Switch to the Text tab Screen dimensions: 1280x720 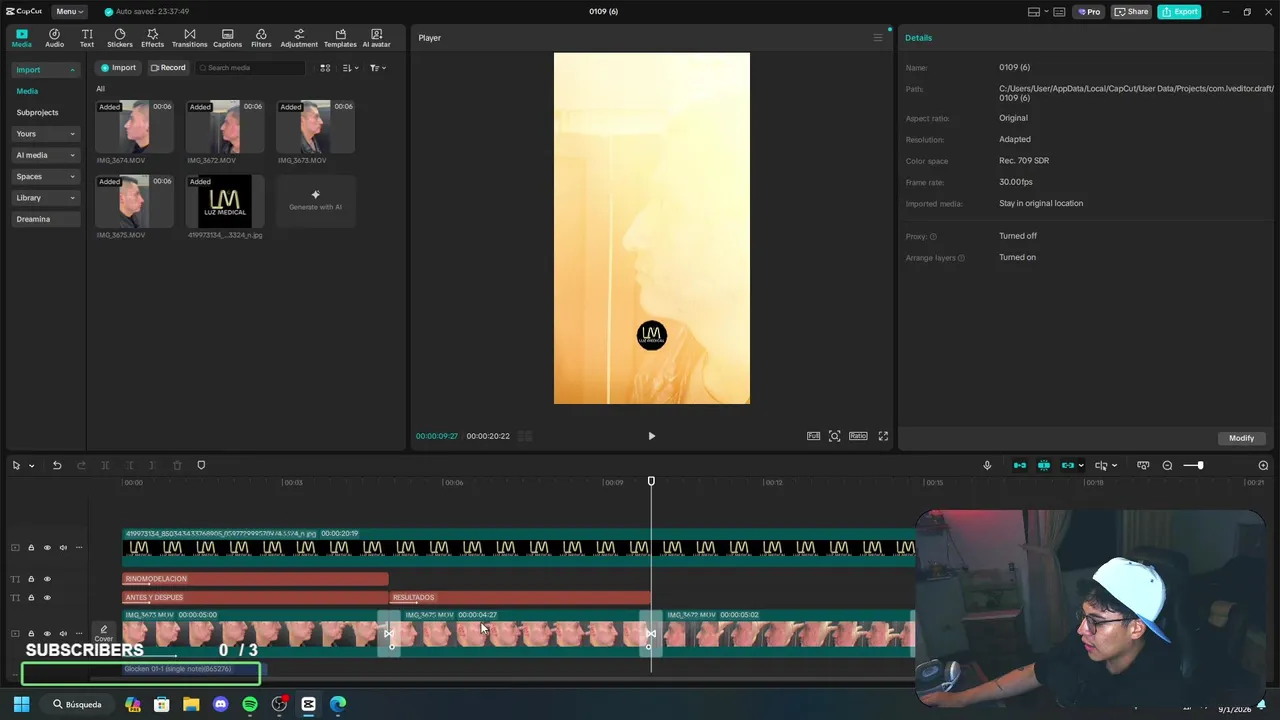(87, 38)
